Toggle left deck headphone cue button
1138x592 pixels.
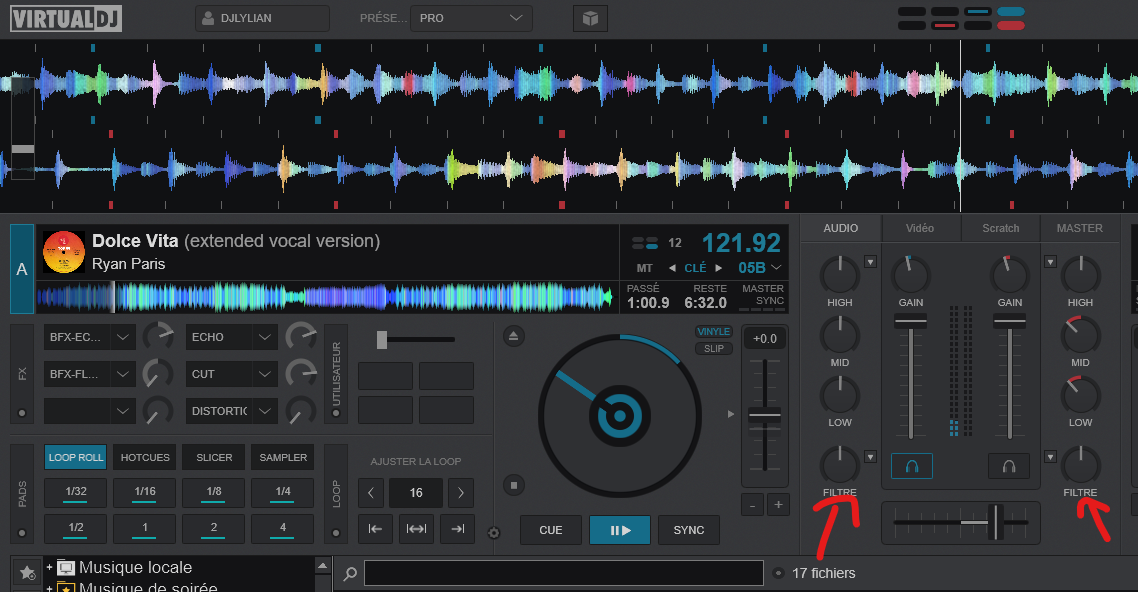(912, 466)
